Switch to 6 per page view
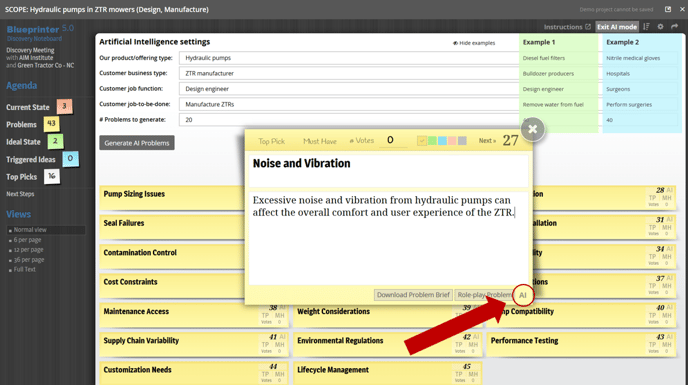Screen dimensions: 688x385 coord(27,240)
